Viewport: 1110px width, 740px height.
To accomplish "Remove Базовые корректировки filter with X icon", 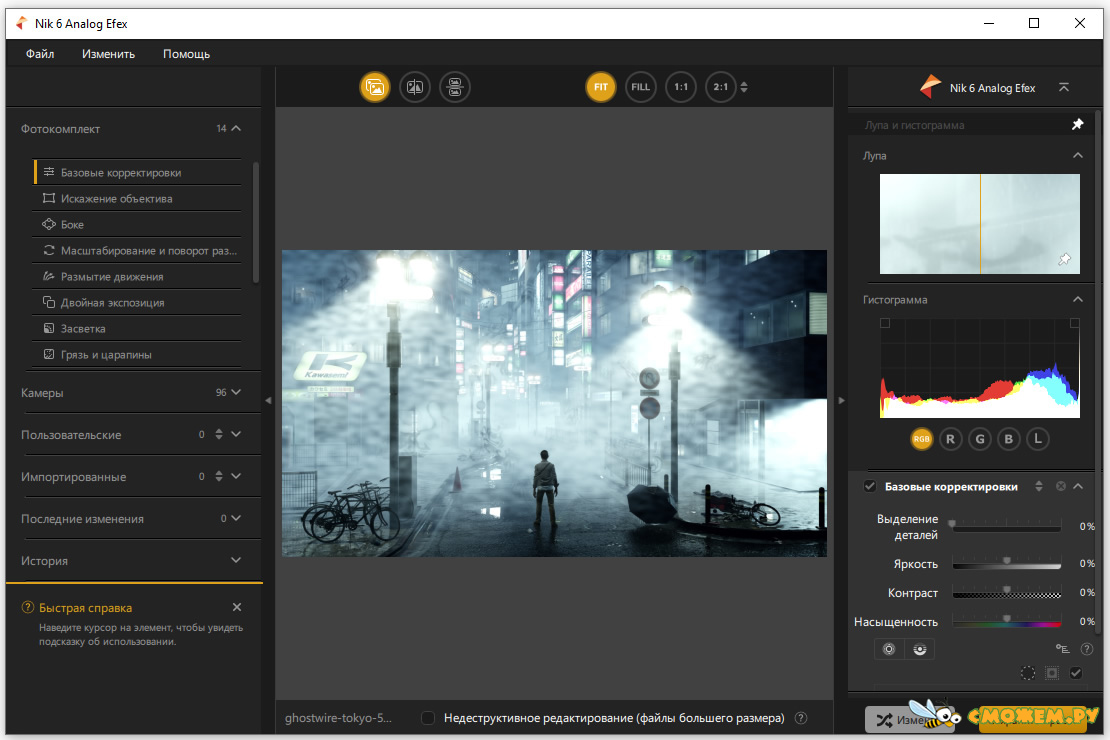I will coord(1060,486).
